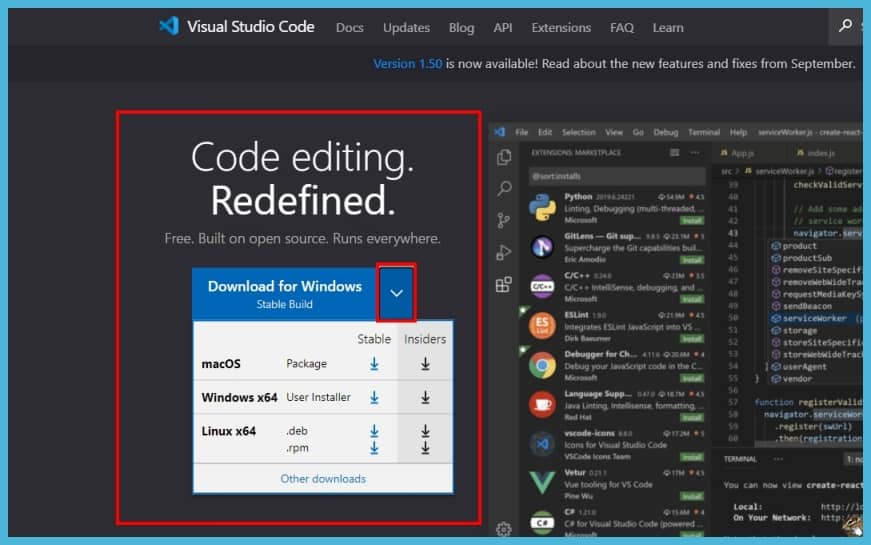
Task: Click the EXTENSIONS: MARKETPLACE panel title
Action: tap(576, 152)
